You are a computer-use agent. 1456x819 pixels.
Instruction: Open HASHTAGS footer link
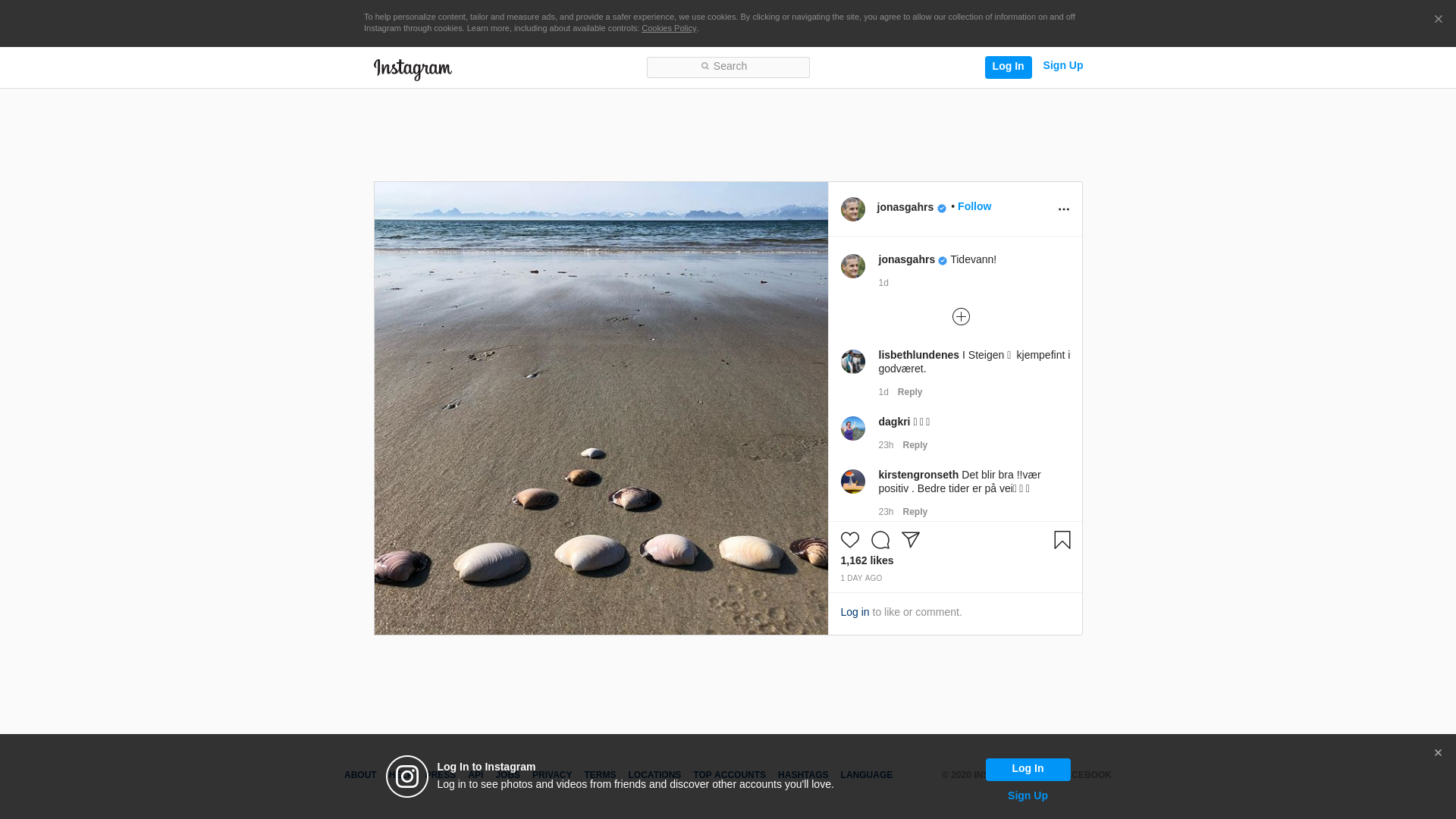coord(803,775)
